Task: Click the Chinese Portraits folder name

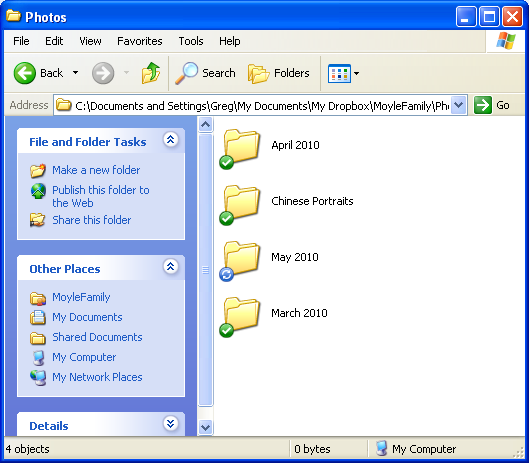Action: [312, 201]
